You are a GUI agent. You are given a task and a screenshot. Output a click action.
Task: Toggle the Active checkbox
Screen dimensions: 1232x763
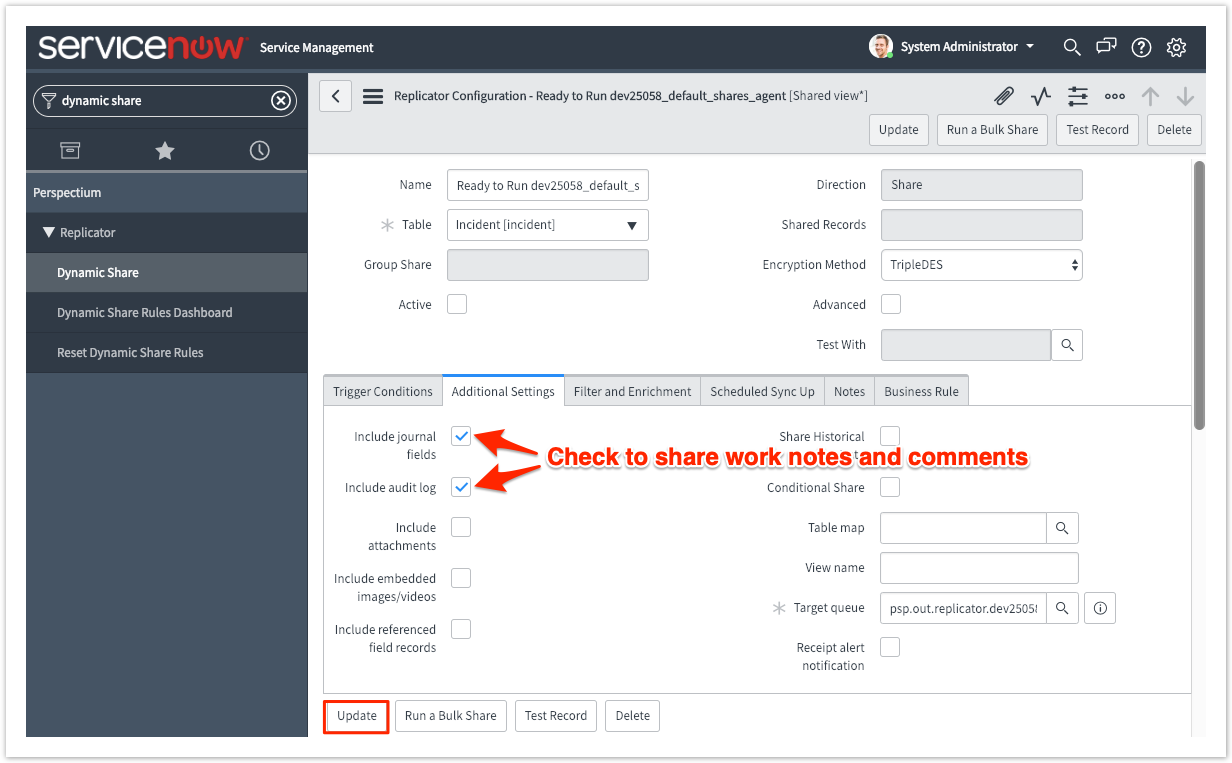coord(457,305)
